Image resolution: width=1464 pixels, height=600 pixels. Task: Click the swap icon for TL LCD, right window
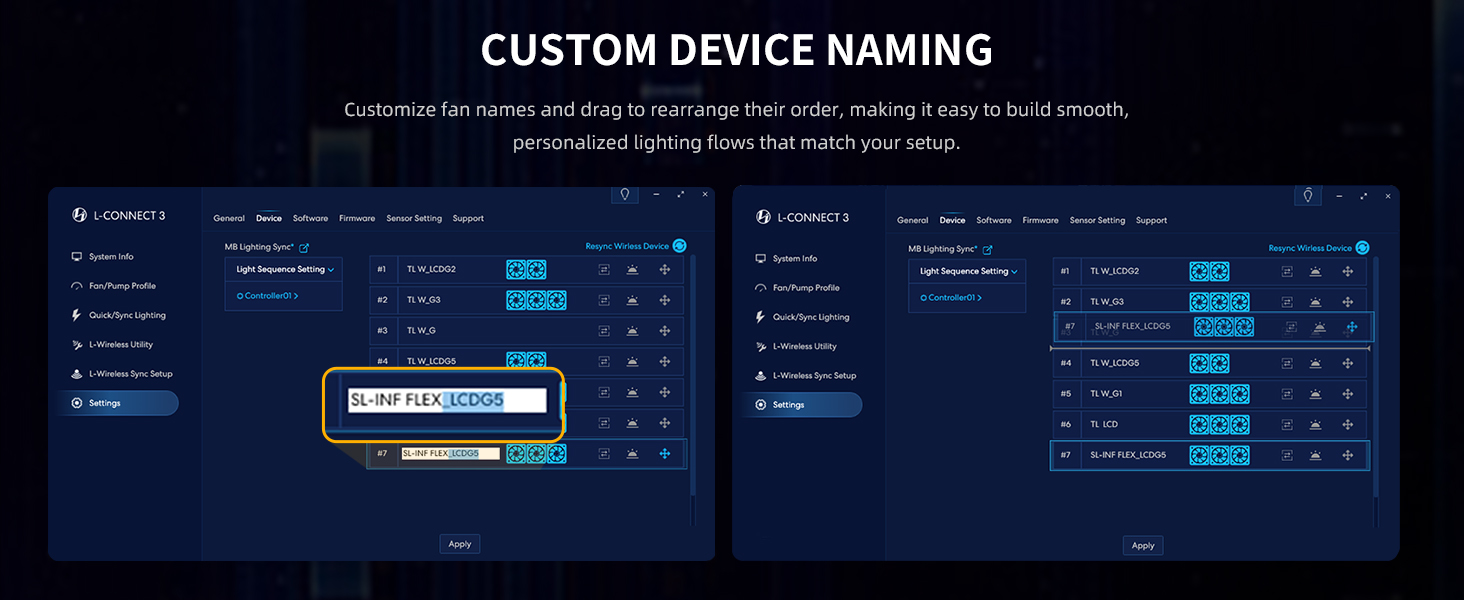coord(1288,424)
